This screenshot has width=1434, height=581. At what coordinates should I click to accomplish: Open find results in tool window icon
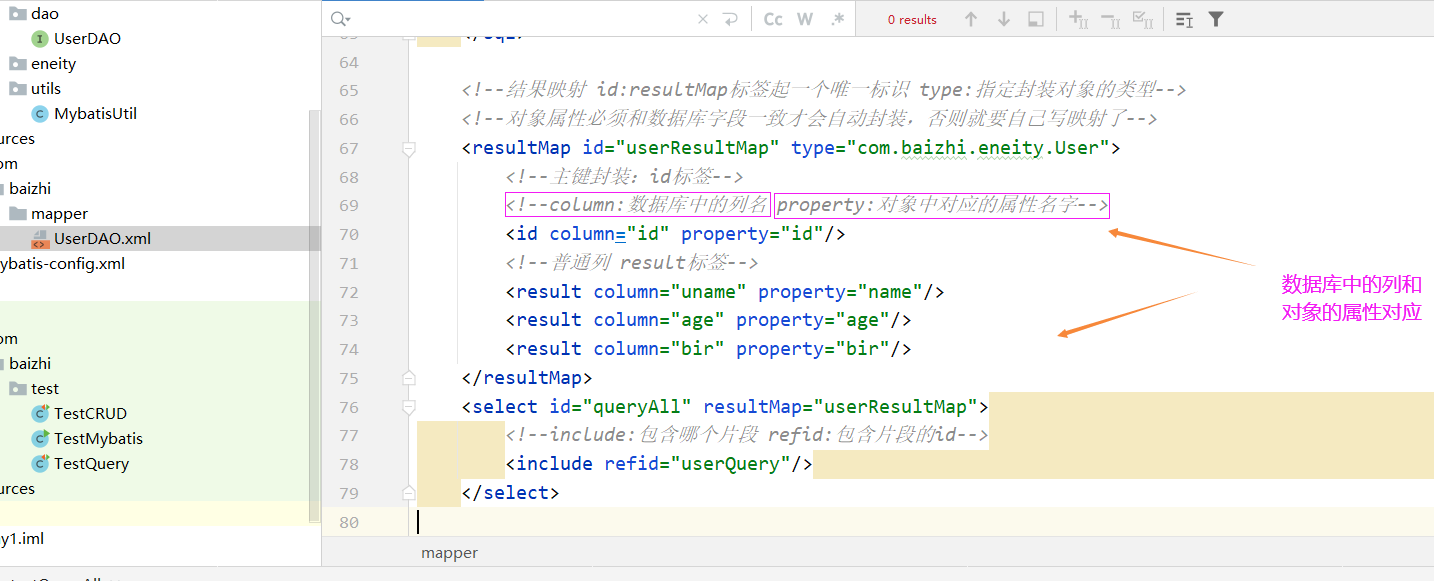point(1036,19)
